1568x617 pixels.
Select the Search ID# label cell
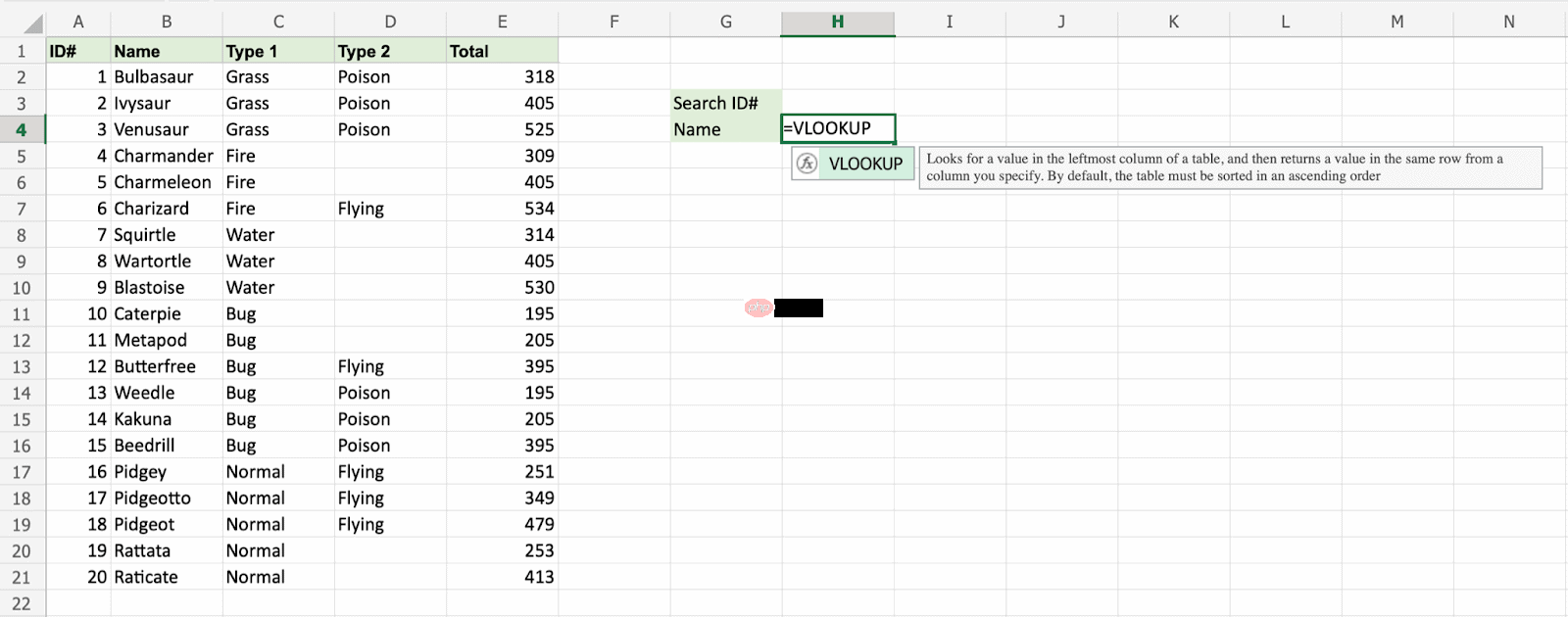tap(726, 103)
